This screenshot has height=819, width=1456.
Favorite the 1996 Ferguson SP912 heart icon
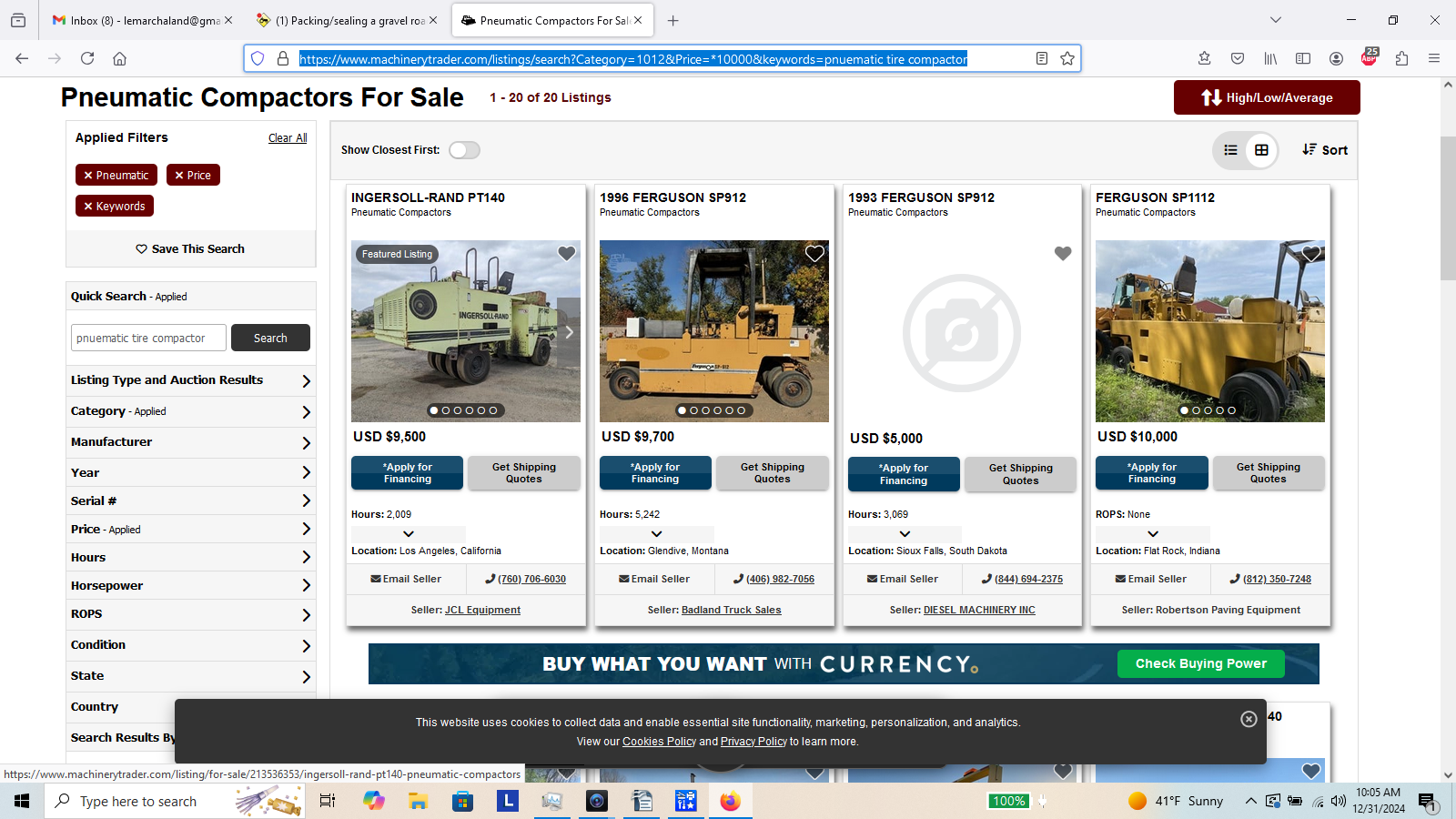(814, 254)
